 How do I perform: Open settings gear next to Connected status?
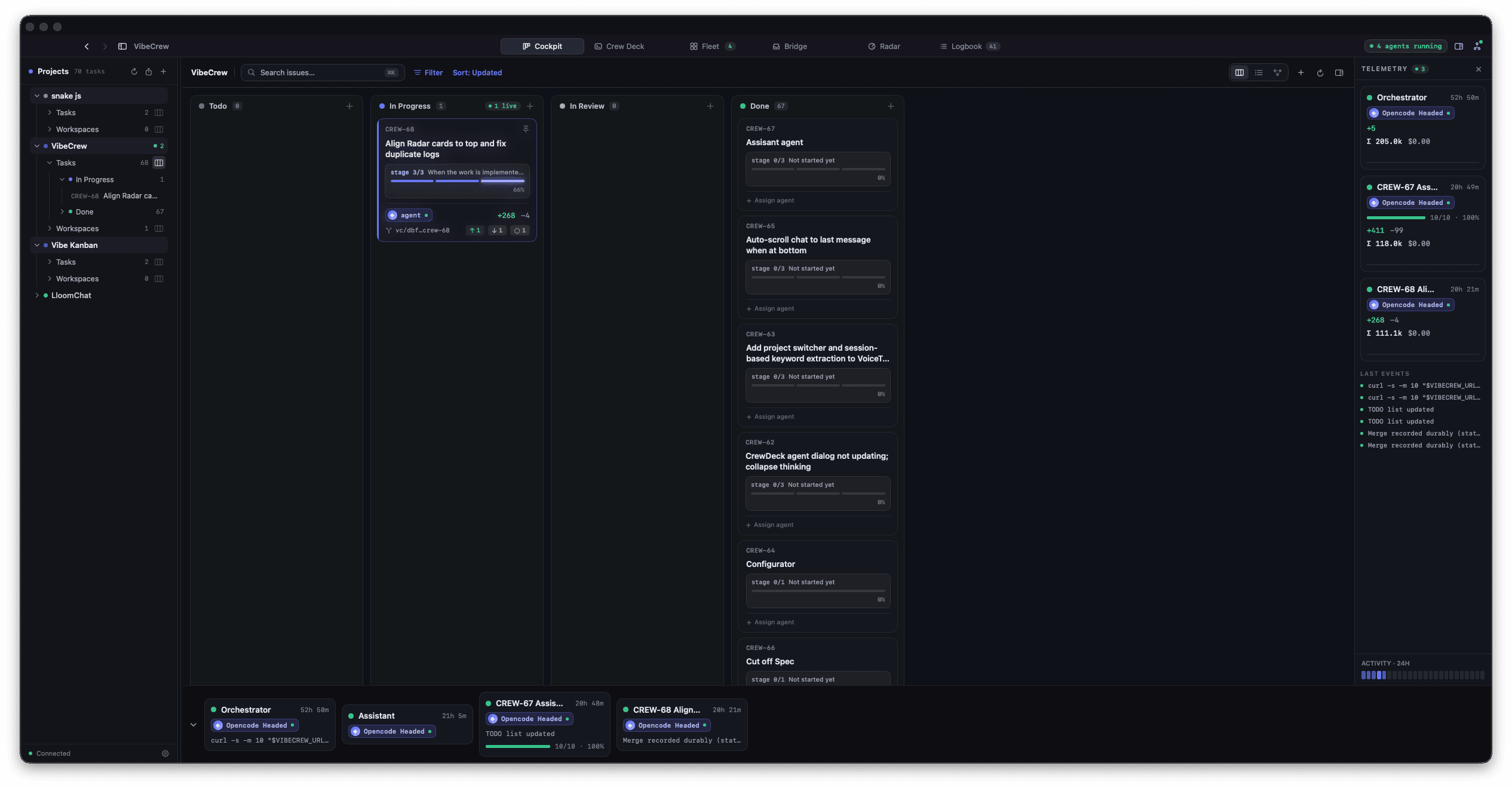pos(165,753)
